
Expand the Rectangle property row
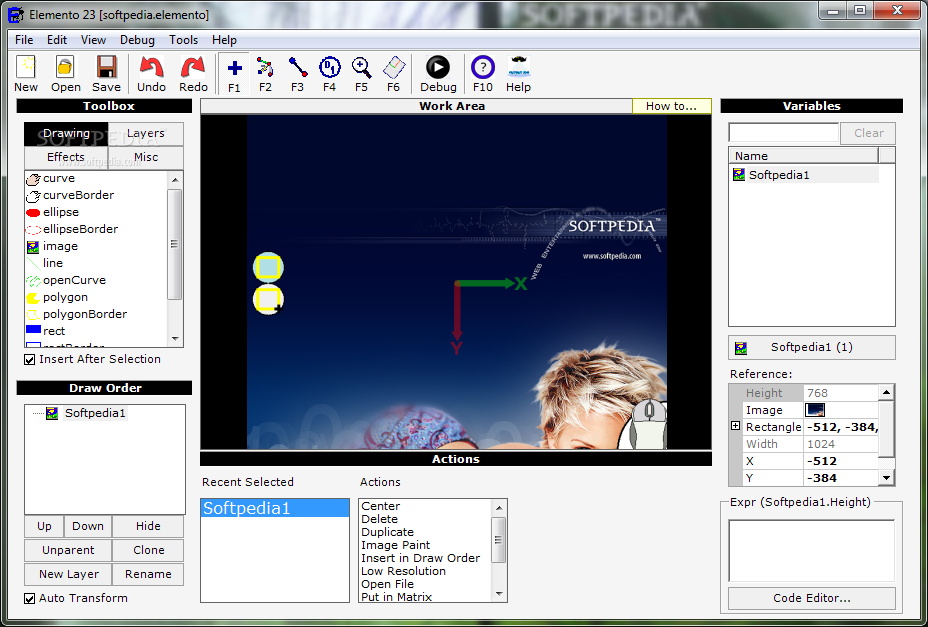(x=736, y=426)
